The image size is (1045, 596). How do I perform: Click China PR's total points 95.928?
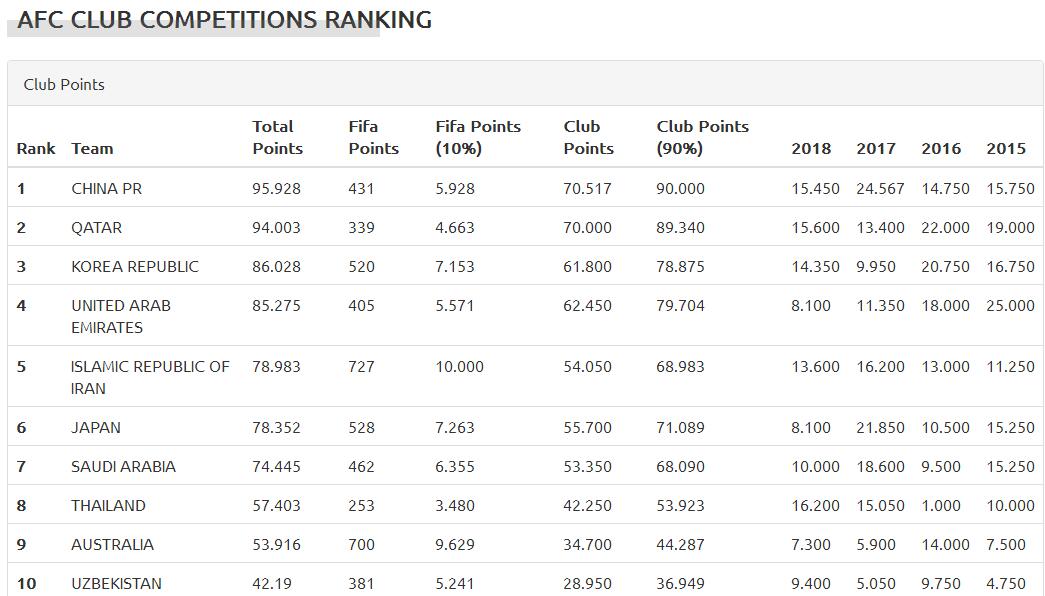tap(276, 188)
